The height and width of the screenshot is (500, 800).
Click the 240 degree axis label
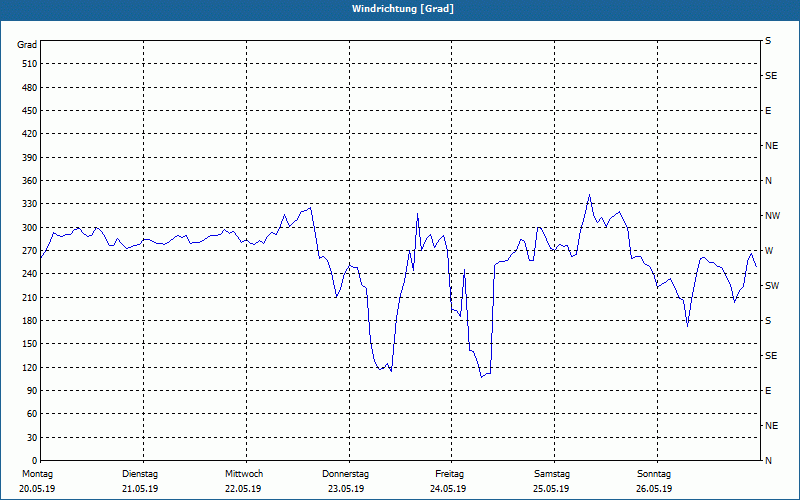pos(30,274)
